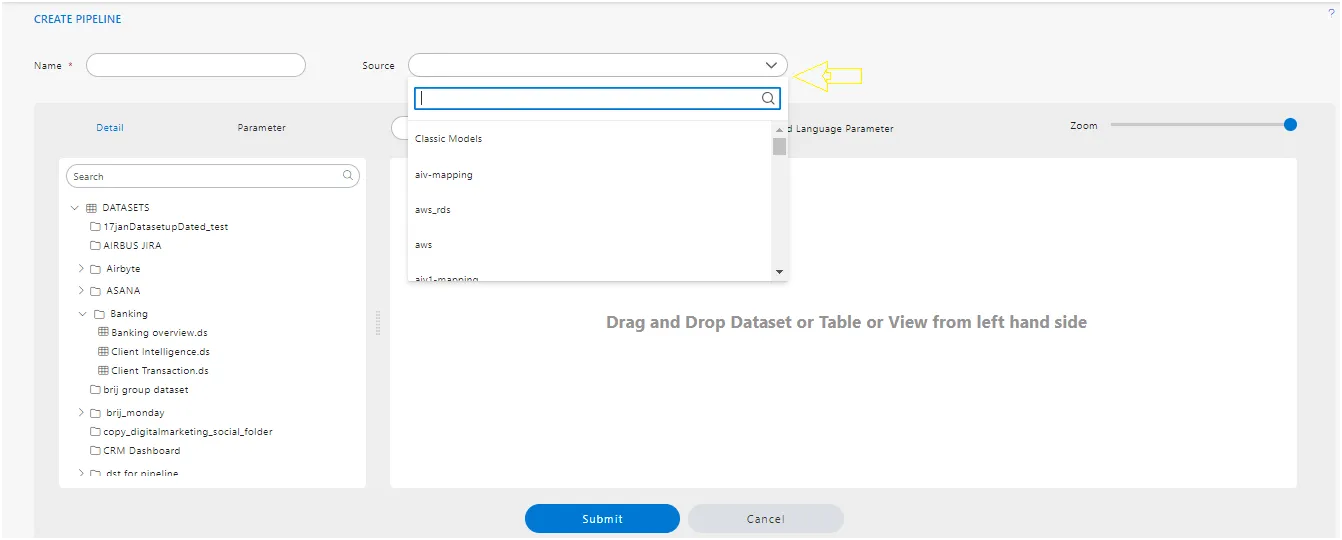Click the Airbyte folder icon
The height and width of the screenshot is (540, 1342).
[x=95, y=269]
